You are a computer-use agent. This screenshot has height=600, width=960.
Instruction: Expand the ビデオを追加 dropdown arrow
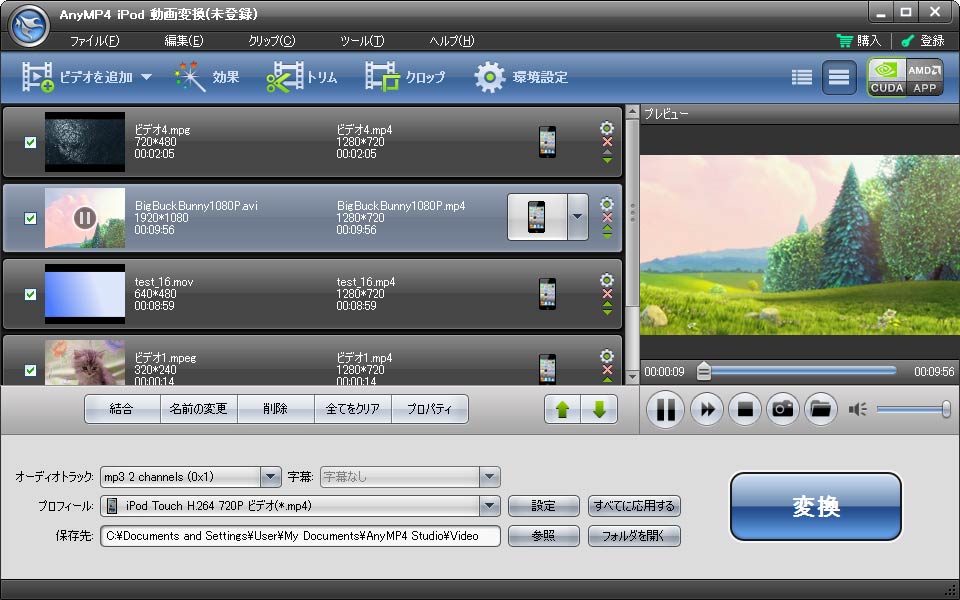tap(146, 77)
